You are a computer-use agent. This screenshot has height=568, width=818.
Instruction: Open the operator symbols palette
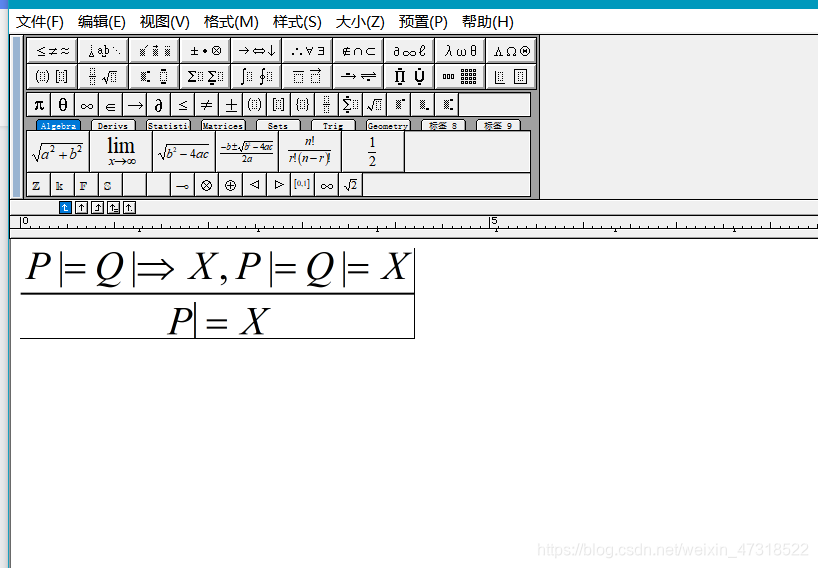pos(205,51)
